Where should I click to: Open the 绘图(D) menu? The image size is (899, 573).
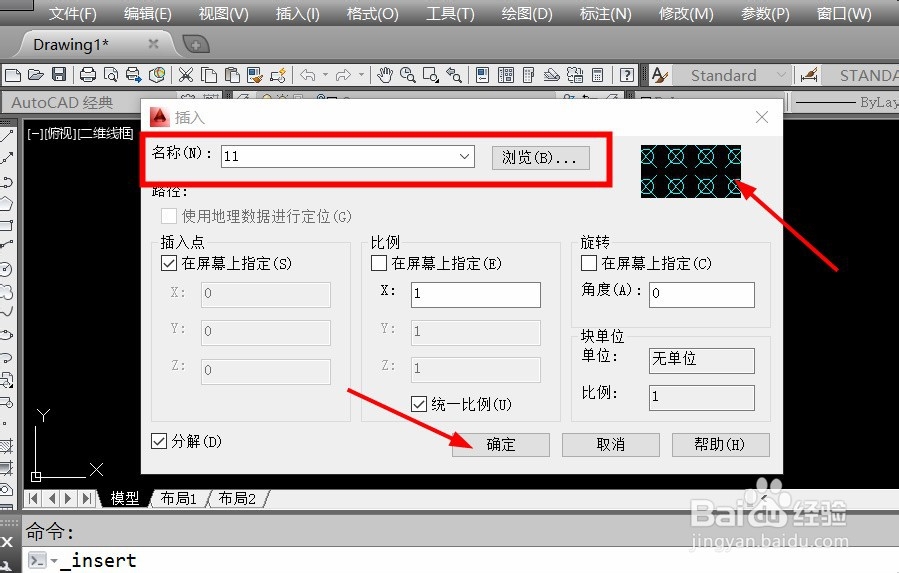tap(526, 13)
